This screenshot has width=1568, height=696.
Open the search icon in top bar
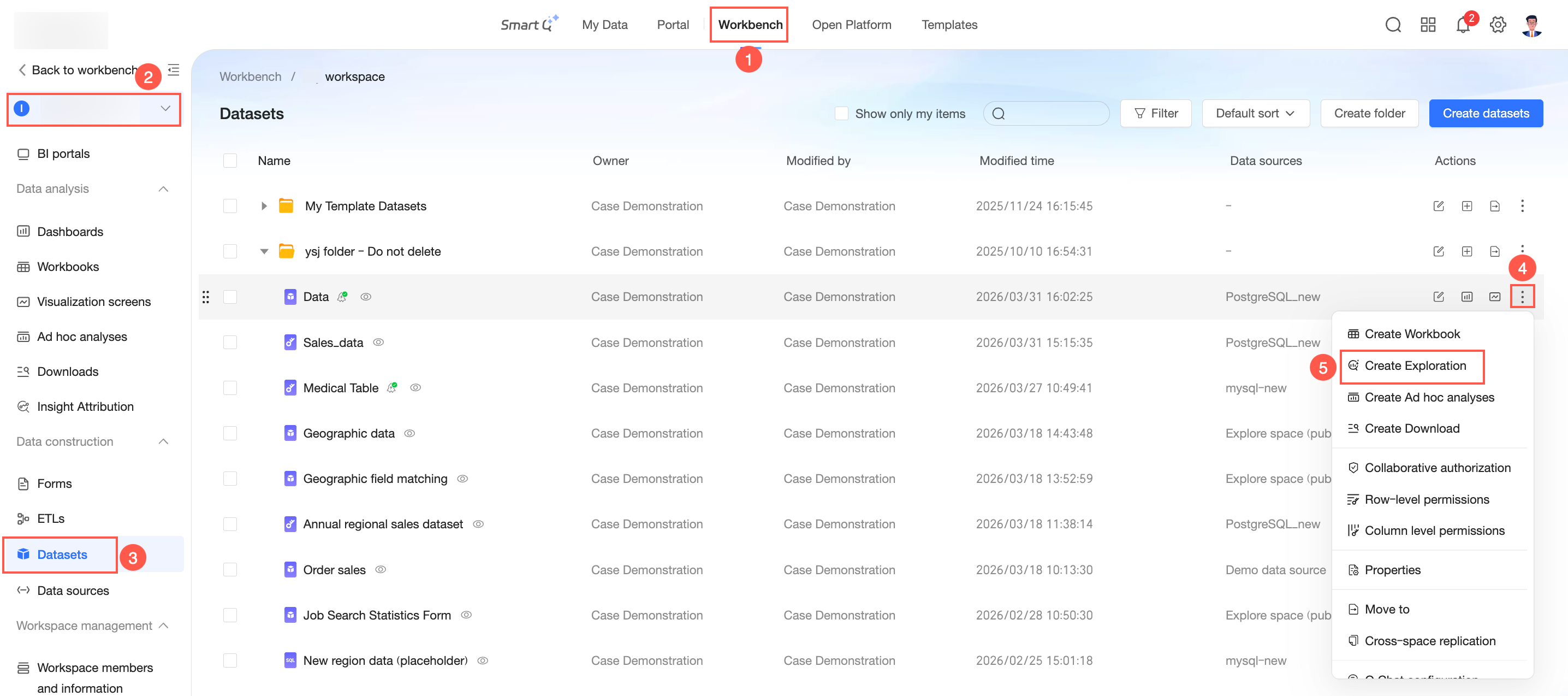click(1393, 25)
